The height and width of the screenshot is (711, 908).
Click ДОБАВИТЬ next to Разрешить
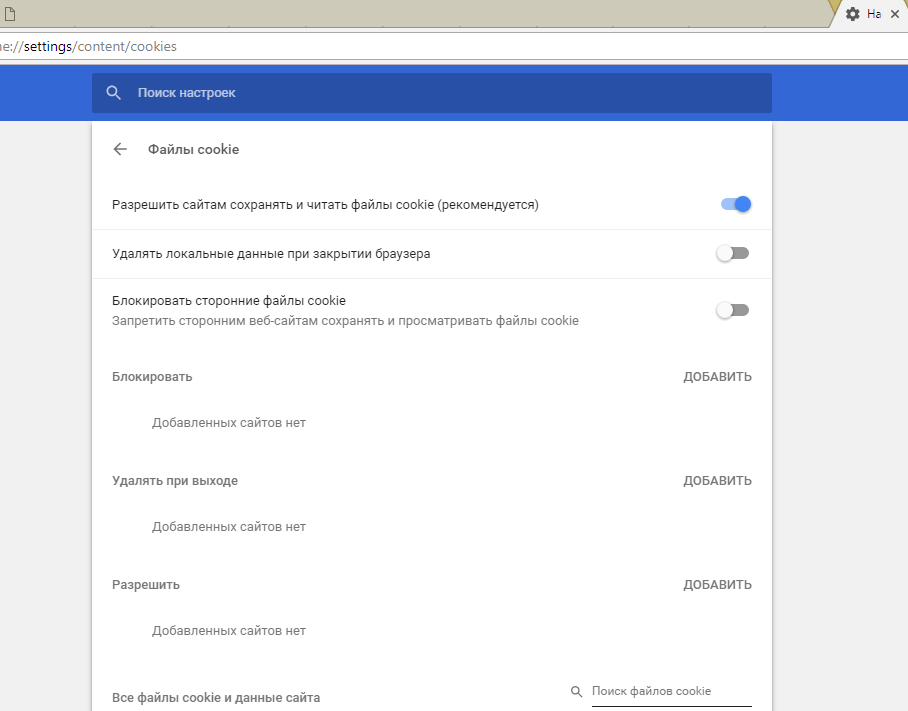tap(717, 585)
